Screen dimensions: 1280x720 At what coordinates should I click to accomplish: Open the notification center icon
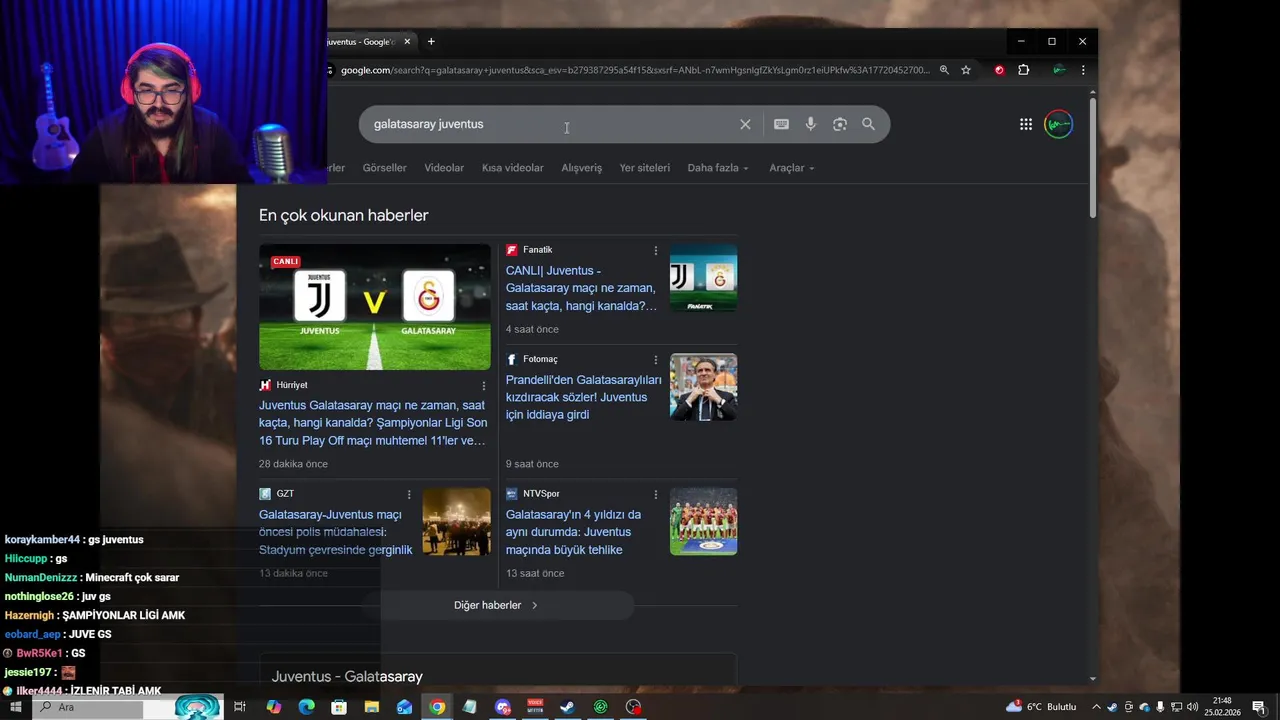[x=1259, y=707]
